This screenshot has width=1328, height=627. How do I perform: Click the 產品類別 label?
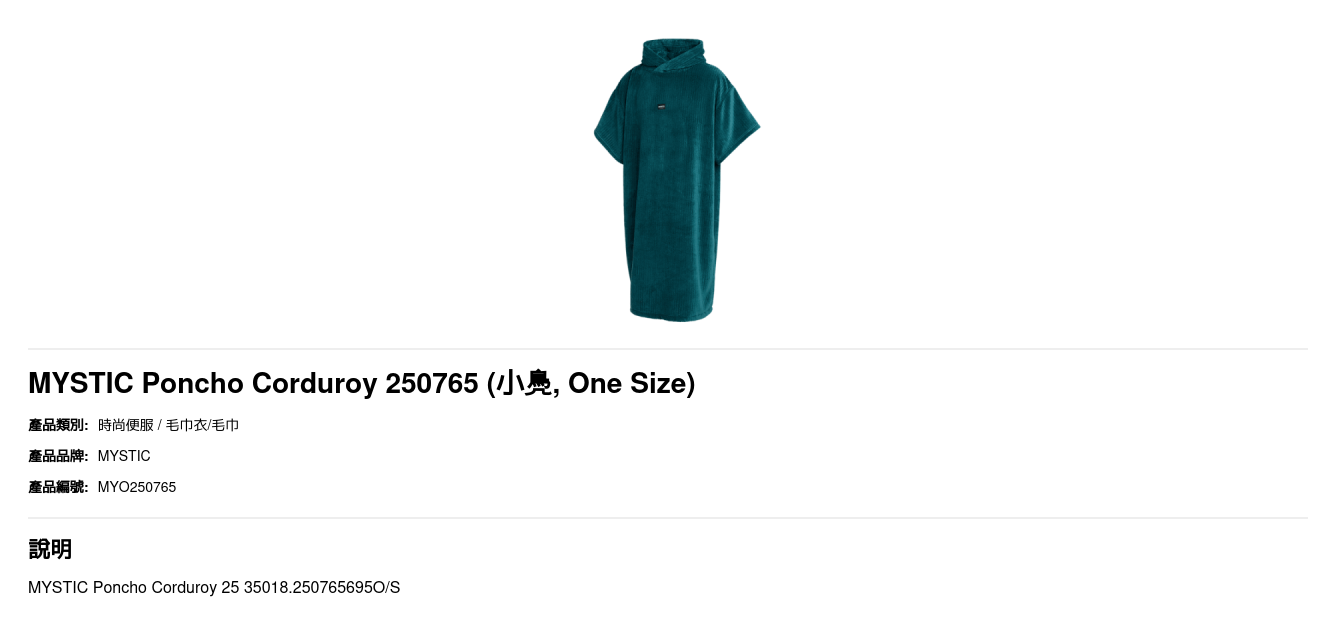coord(58,425)
